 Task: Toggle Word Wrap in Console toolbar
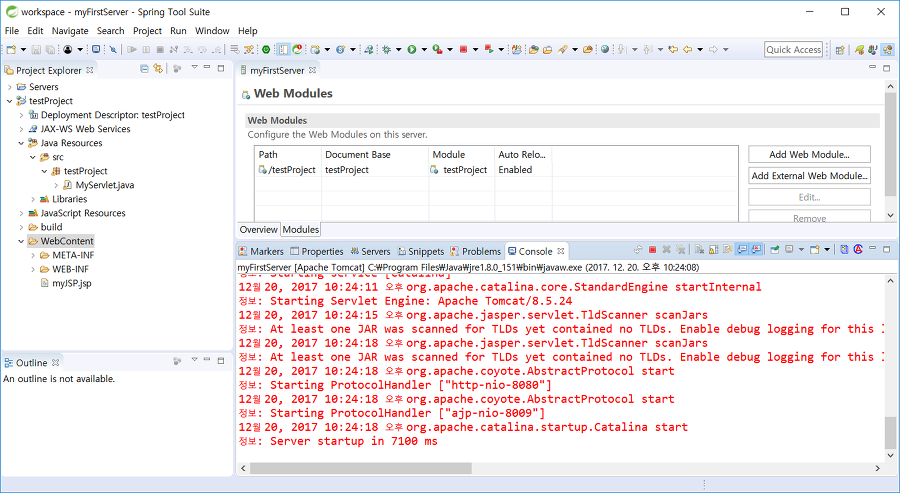pyautogui.click(x=728, y=250)
